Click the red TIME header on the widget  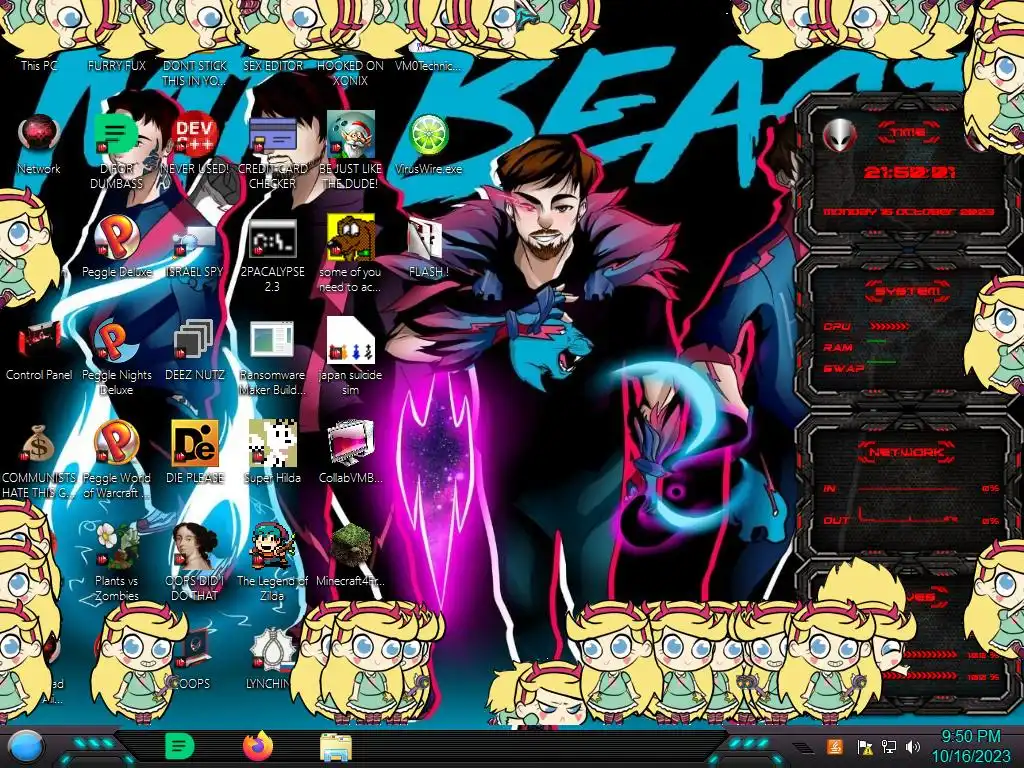(908, 133)
